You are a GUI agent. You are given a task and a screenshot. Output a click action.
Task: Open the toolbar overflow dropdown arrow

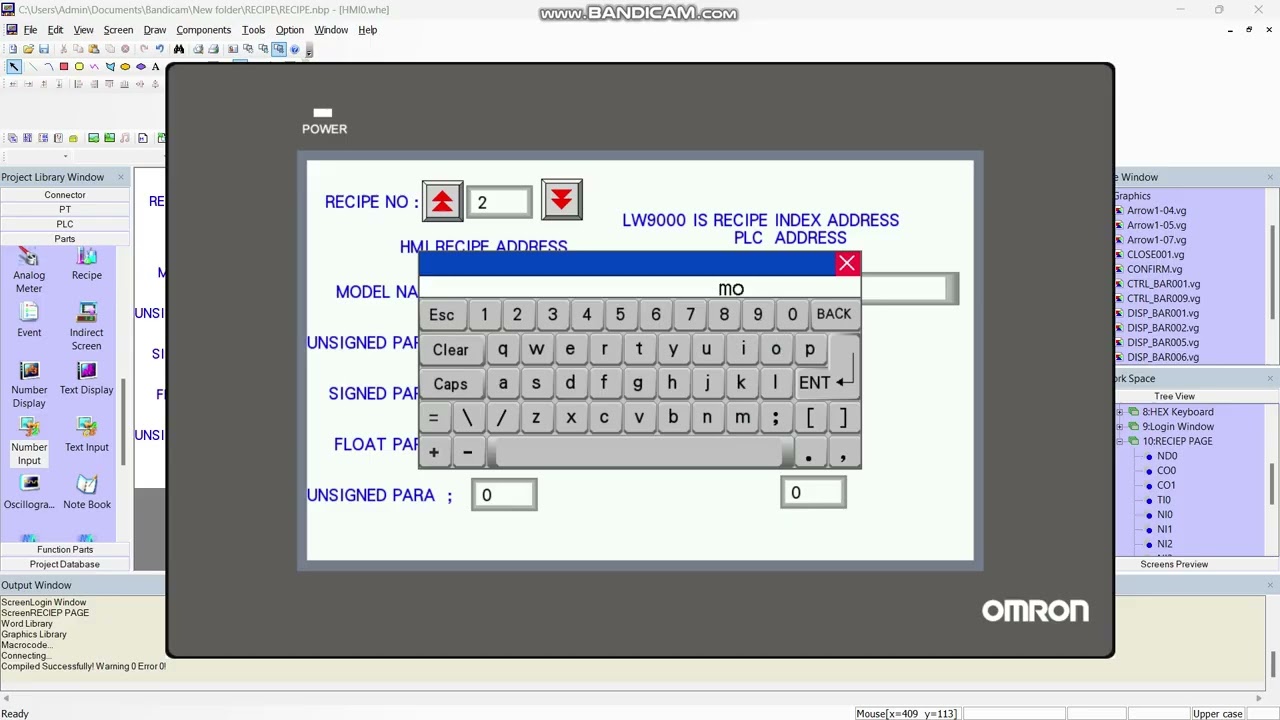click(309, 50)
